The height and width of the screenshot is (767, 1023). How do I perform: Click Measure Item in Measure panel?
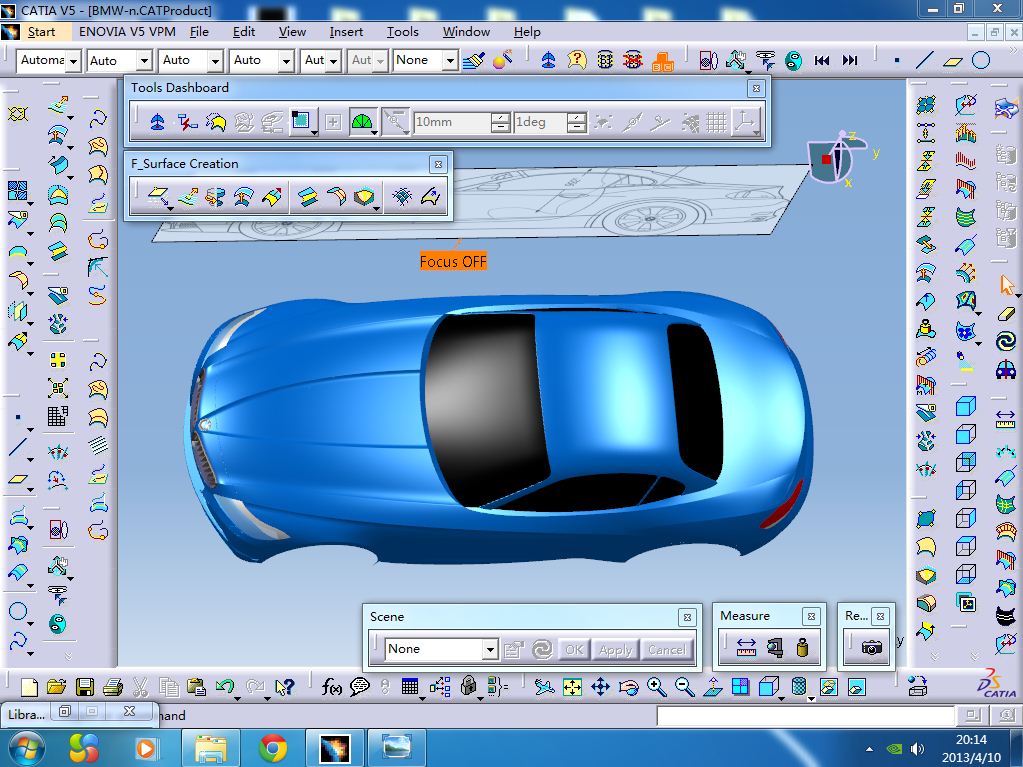[774, 648]
